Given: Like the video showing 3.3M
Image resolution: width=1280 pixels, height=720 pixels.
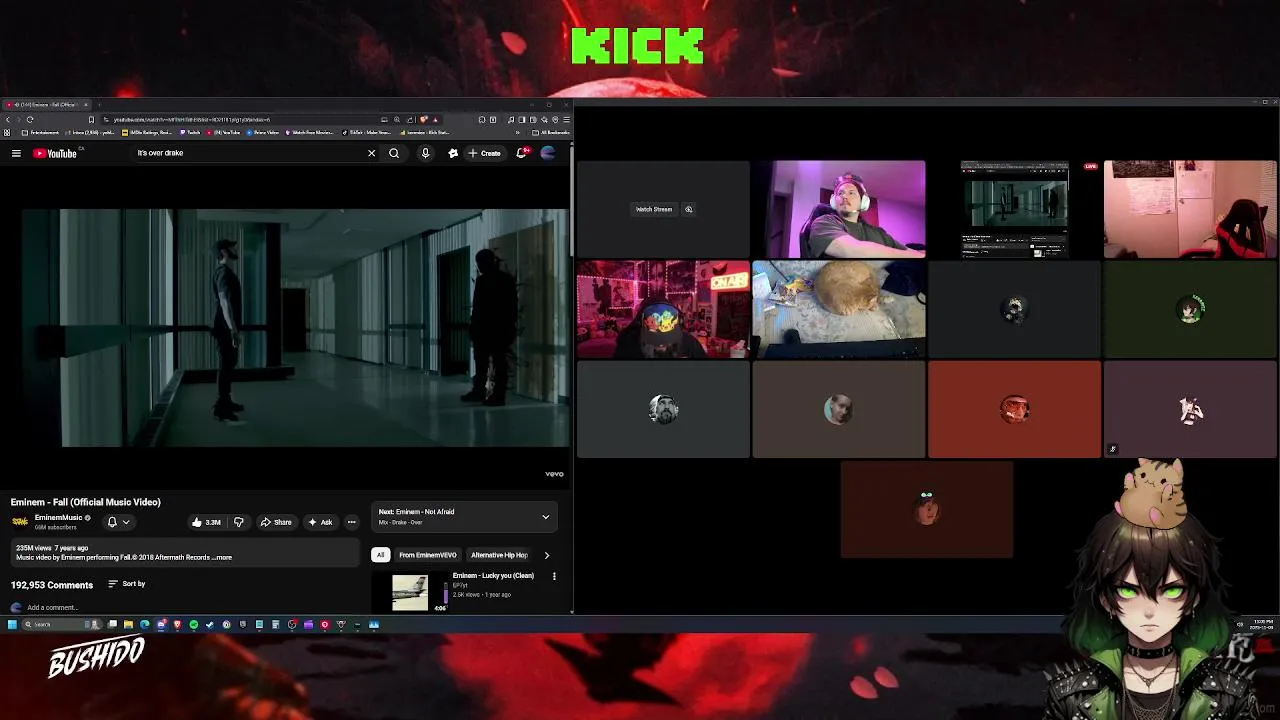Looking at the screenshot, I should click(207, 522).
